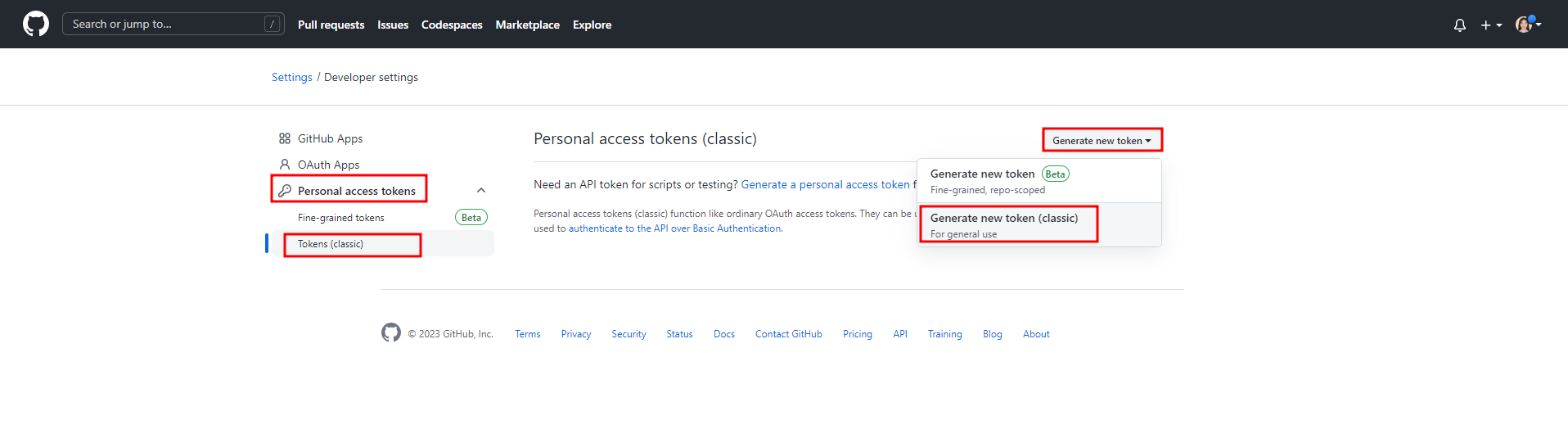Screen dimensions: 1568x443
Task: Open the Pricing footer link
Action: 858,334
